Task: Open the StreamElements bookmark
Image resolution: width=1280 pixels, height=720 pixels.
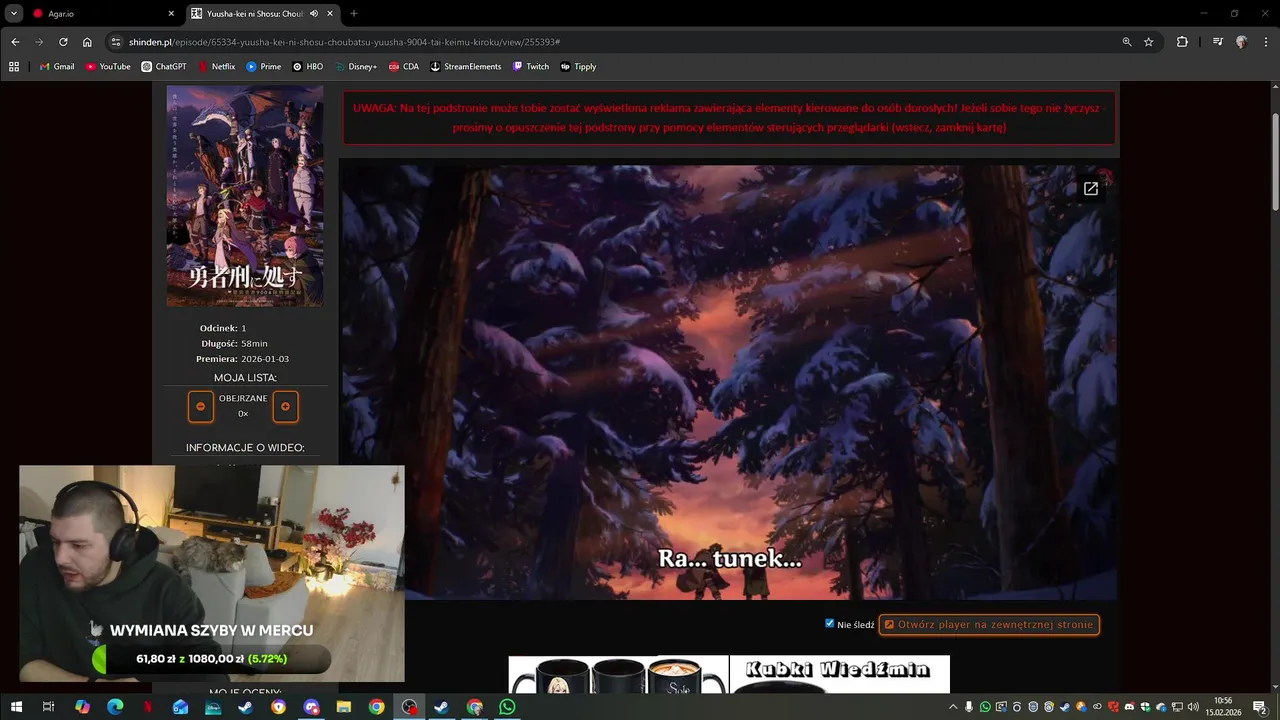Action: pyautogui.click(x=465, y=67)
